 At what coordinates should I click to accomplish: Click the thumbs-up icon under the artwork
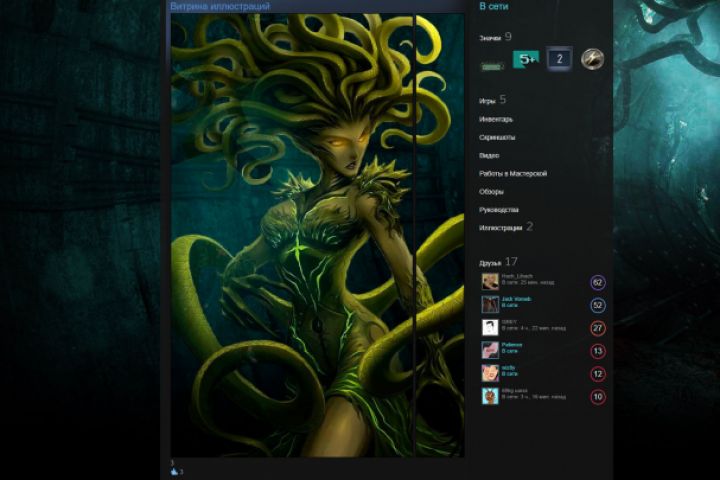174,472
